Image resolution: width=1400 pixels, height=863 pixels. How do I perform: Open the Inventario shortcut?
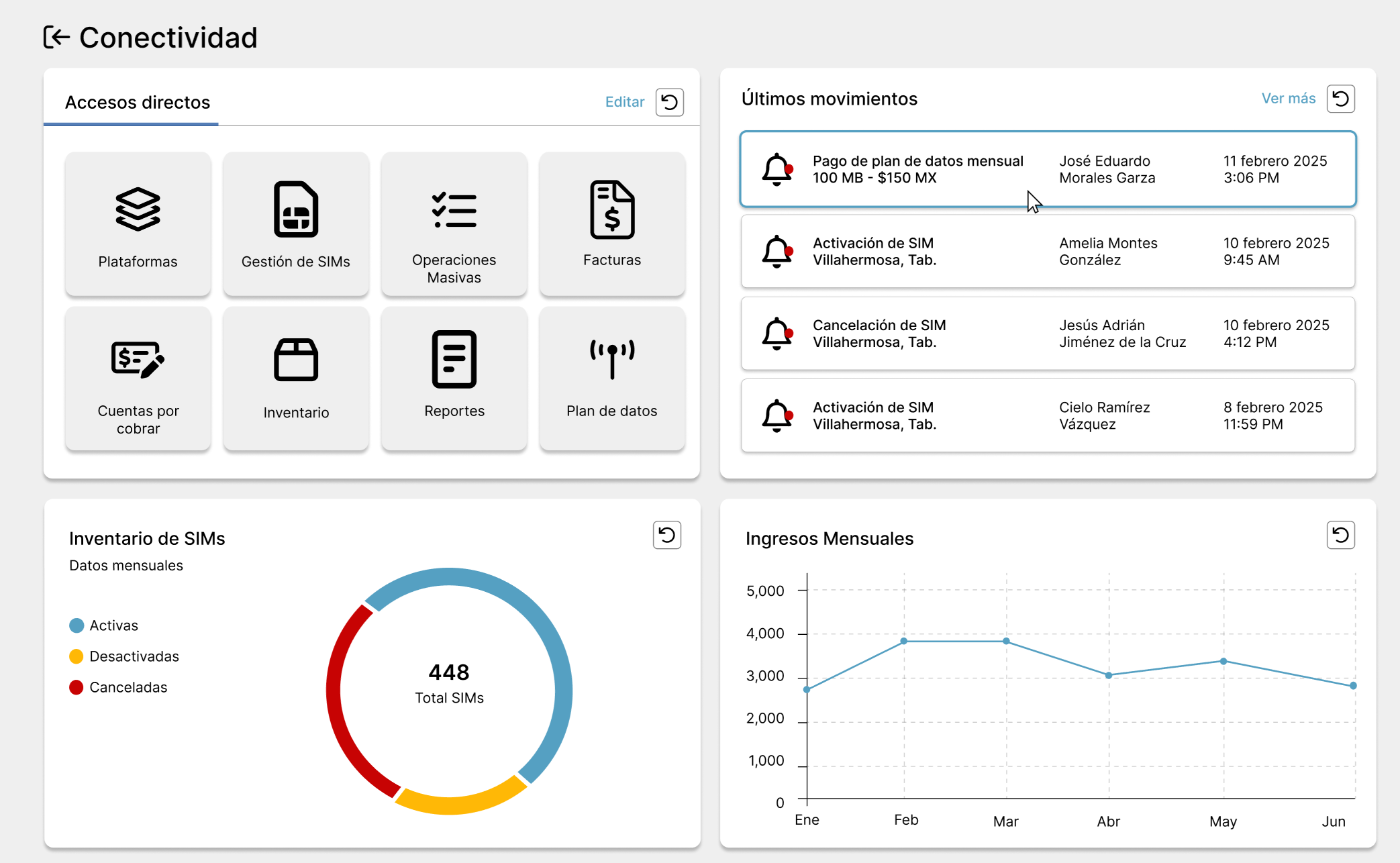pos(296,378)
